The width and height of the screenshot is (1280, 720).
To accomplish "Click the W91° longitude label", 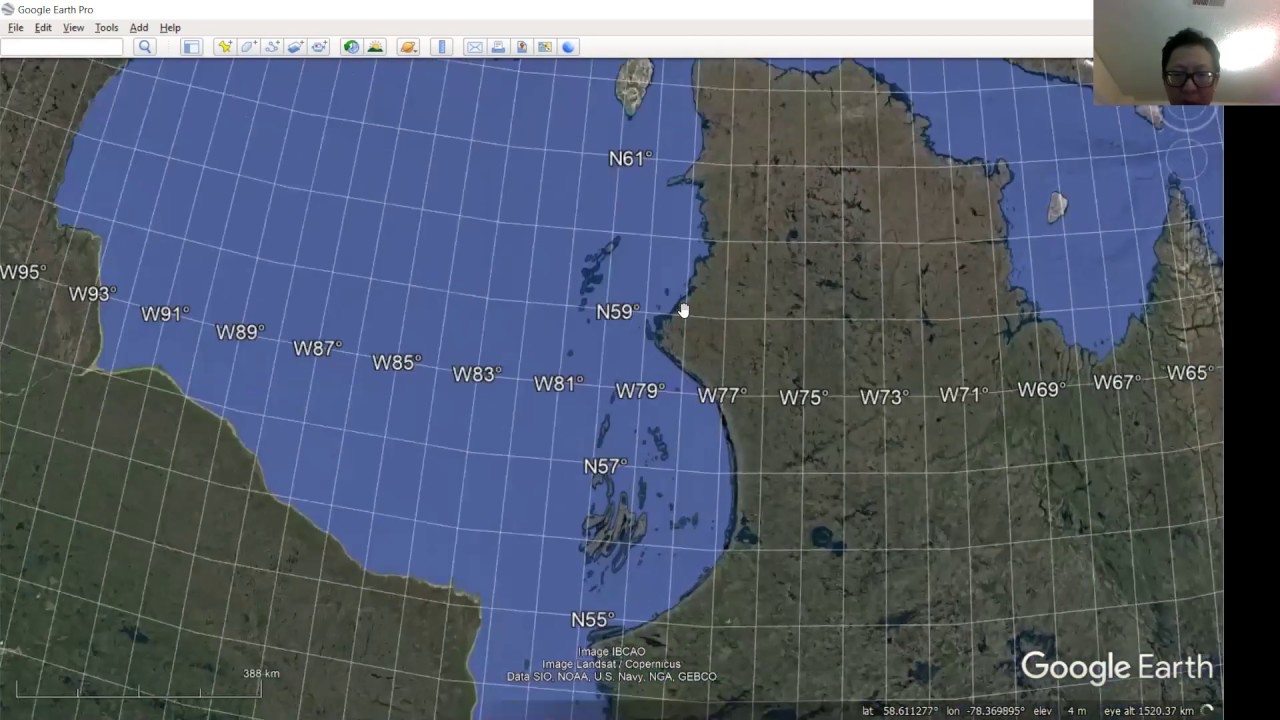I will click(x=165, y=314).
